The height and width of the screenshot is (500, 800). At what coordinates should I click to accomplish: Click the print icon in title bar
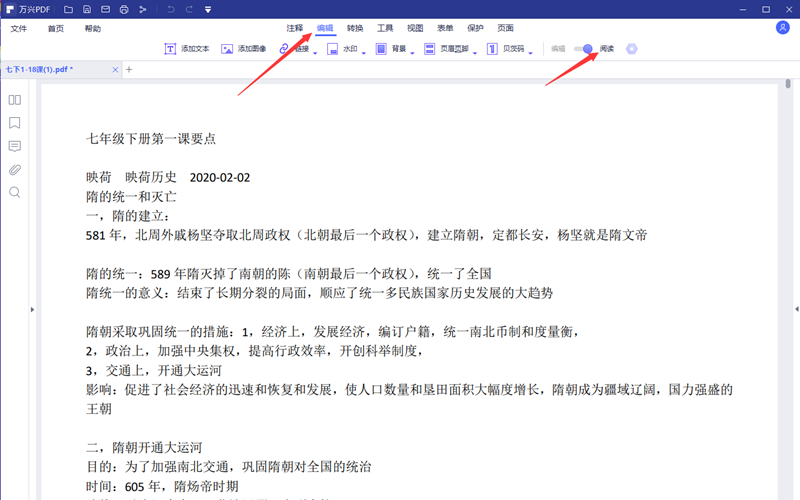(124, 9)
